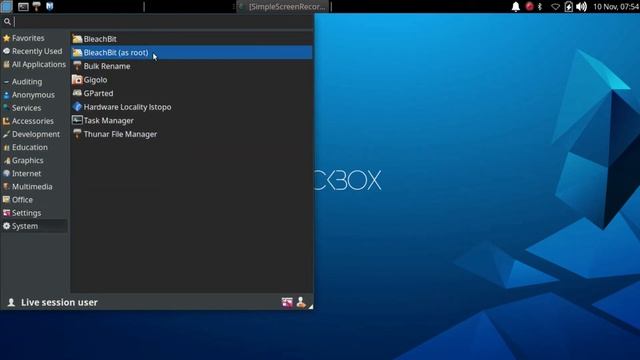Viewport: 640px width, 360px height.
Task: Launch BleachBit (as root)
Action: [x=191, y=52]
